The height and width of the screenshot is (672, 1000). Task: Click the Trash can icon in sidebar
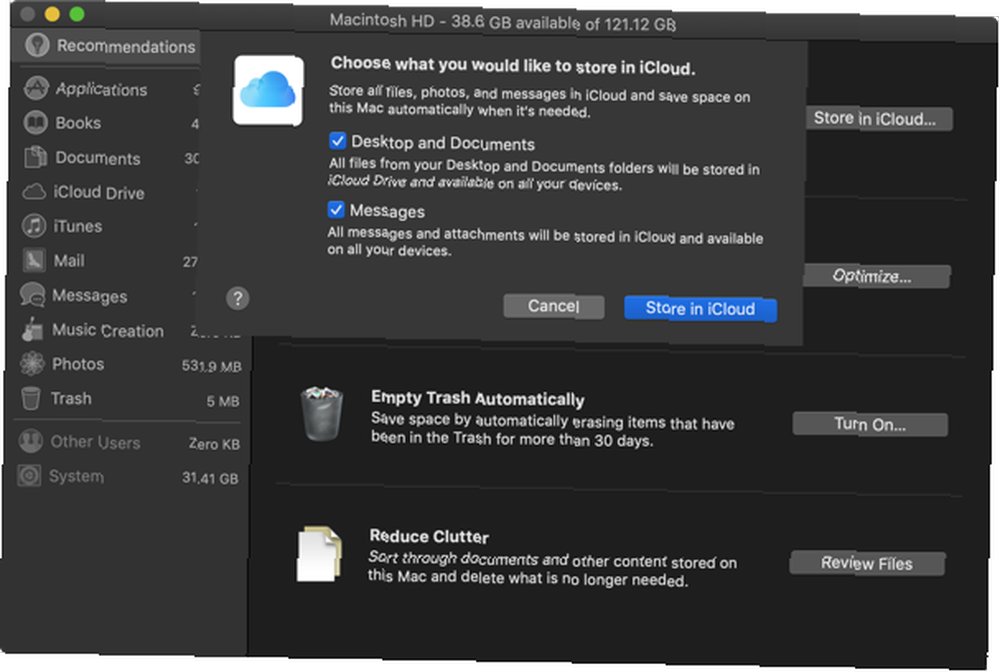coord(31,398)
